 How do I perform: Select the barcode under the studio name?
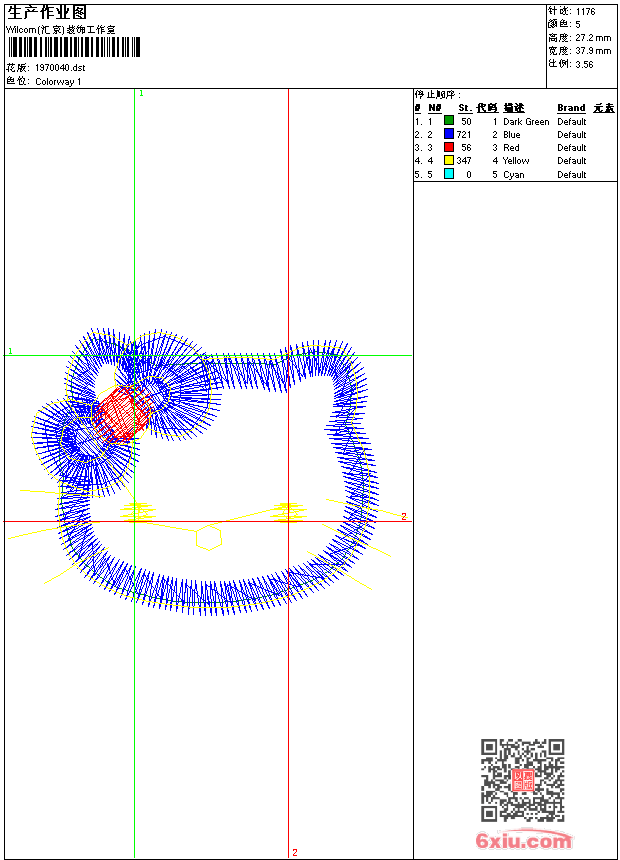75,47
